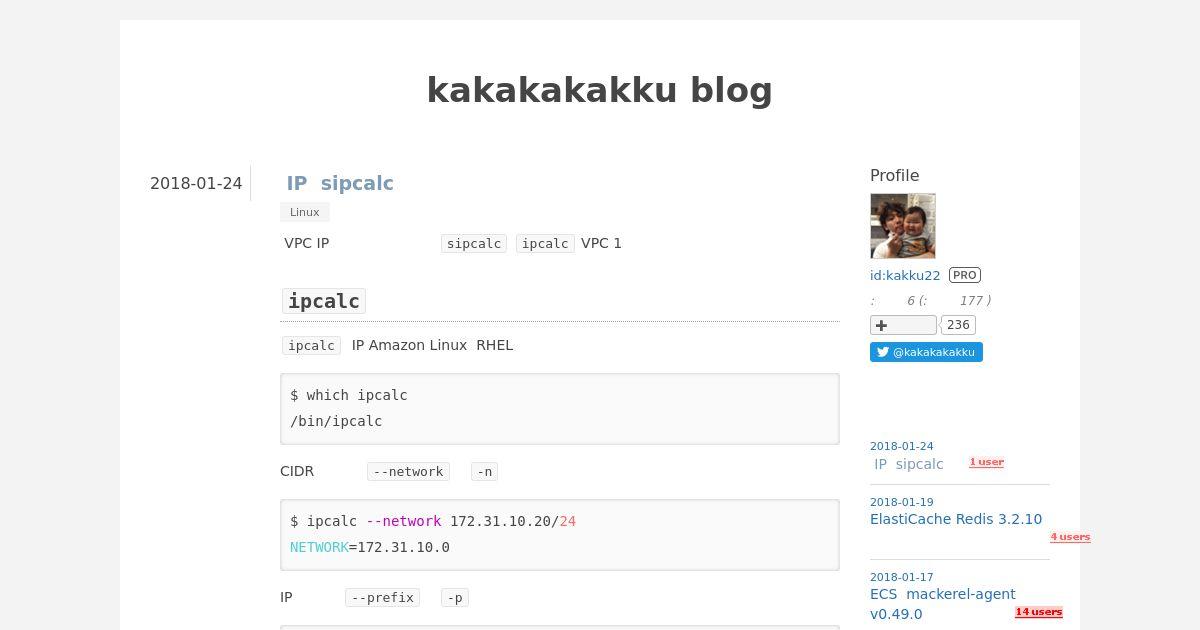Open the sidebar IP sipcalc post link
This screenshot has width=1200, height=630.
(x=908, y=464)
